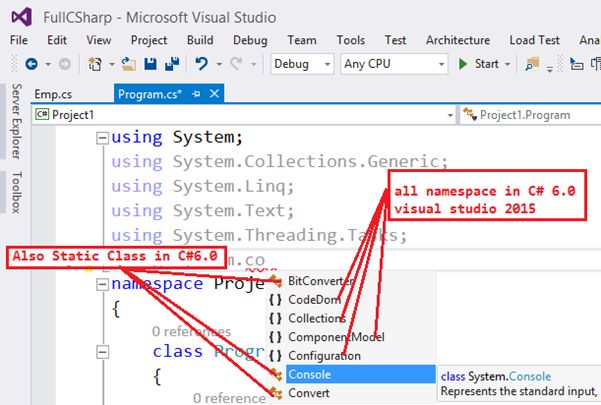The image size is (601, 405).
Task: Select Collections in the IntelliSense list
Action: click(317, 318)
